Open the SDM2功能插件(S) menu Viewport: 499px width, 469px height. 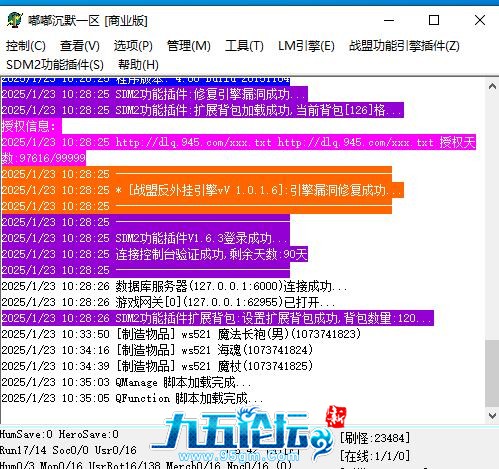click(x=55, y=65)
